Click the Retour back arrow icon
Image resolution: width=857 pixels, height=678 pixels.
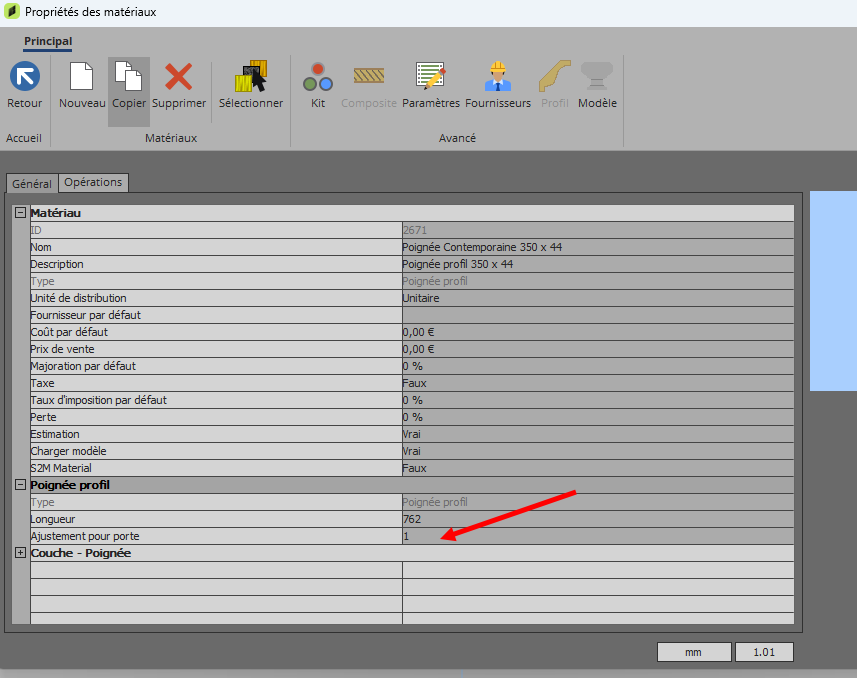(24, 78)
